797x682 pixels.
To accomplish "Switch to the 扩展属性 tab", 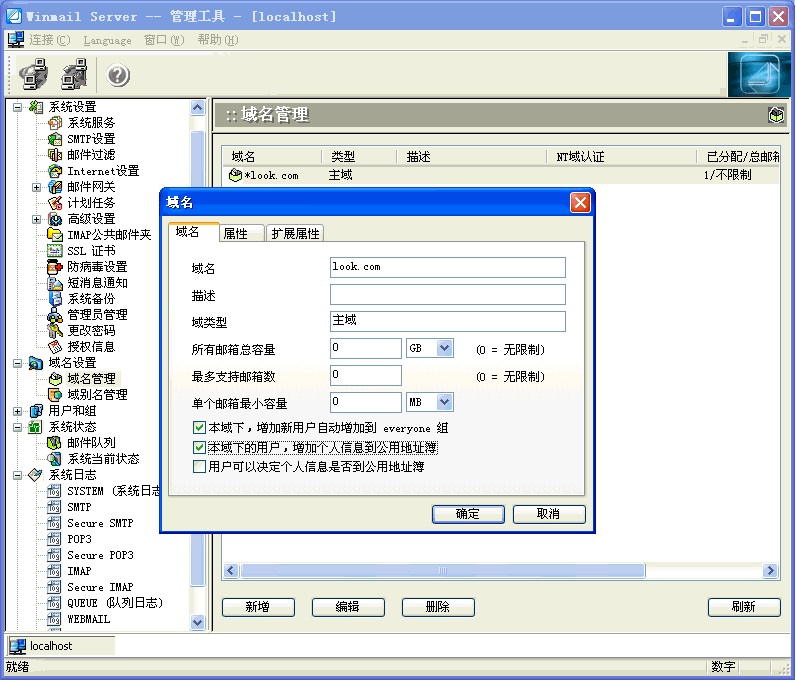I will coord(295,233).
